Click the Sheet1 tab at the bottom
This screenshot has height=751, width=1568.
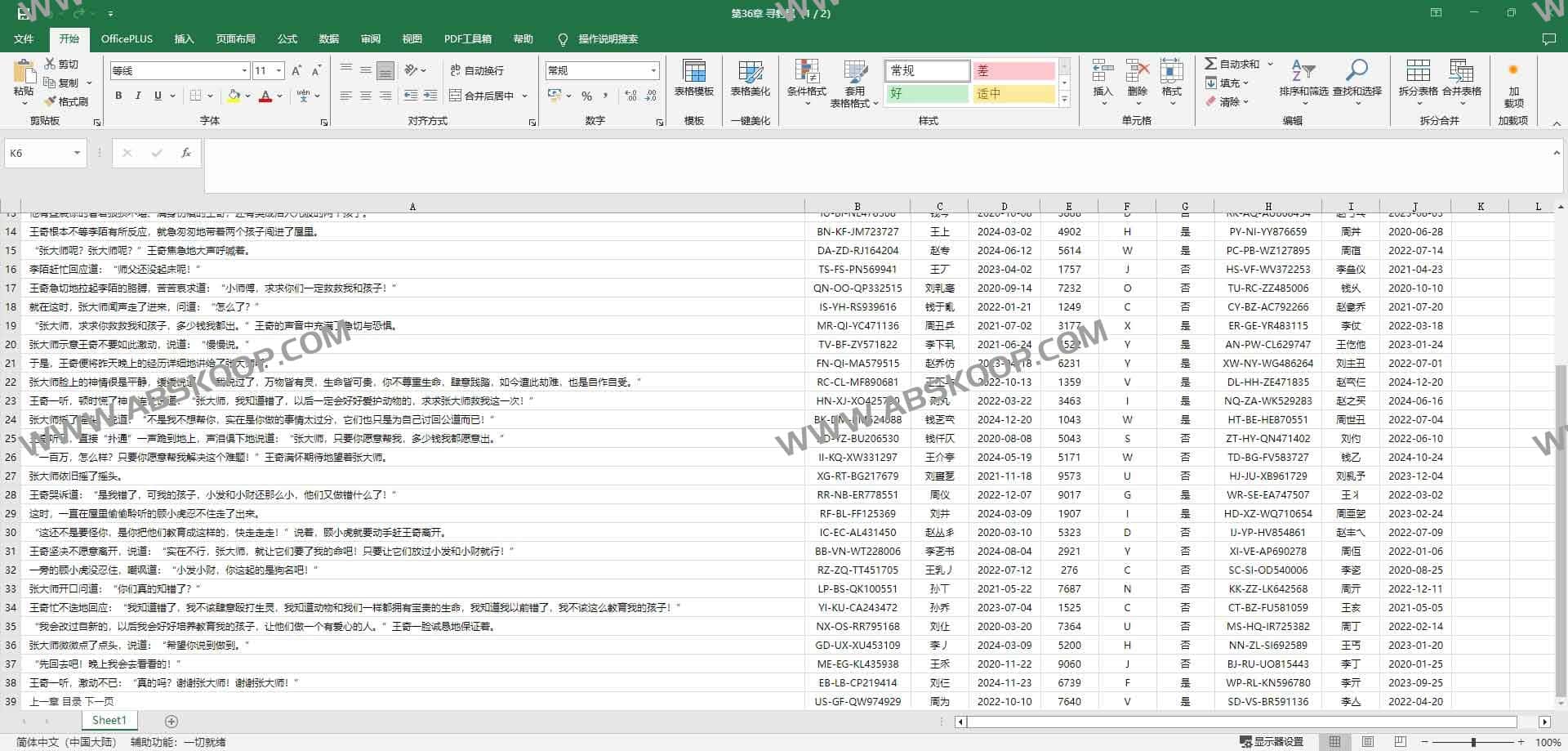tap(109, 720)
